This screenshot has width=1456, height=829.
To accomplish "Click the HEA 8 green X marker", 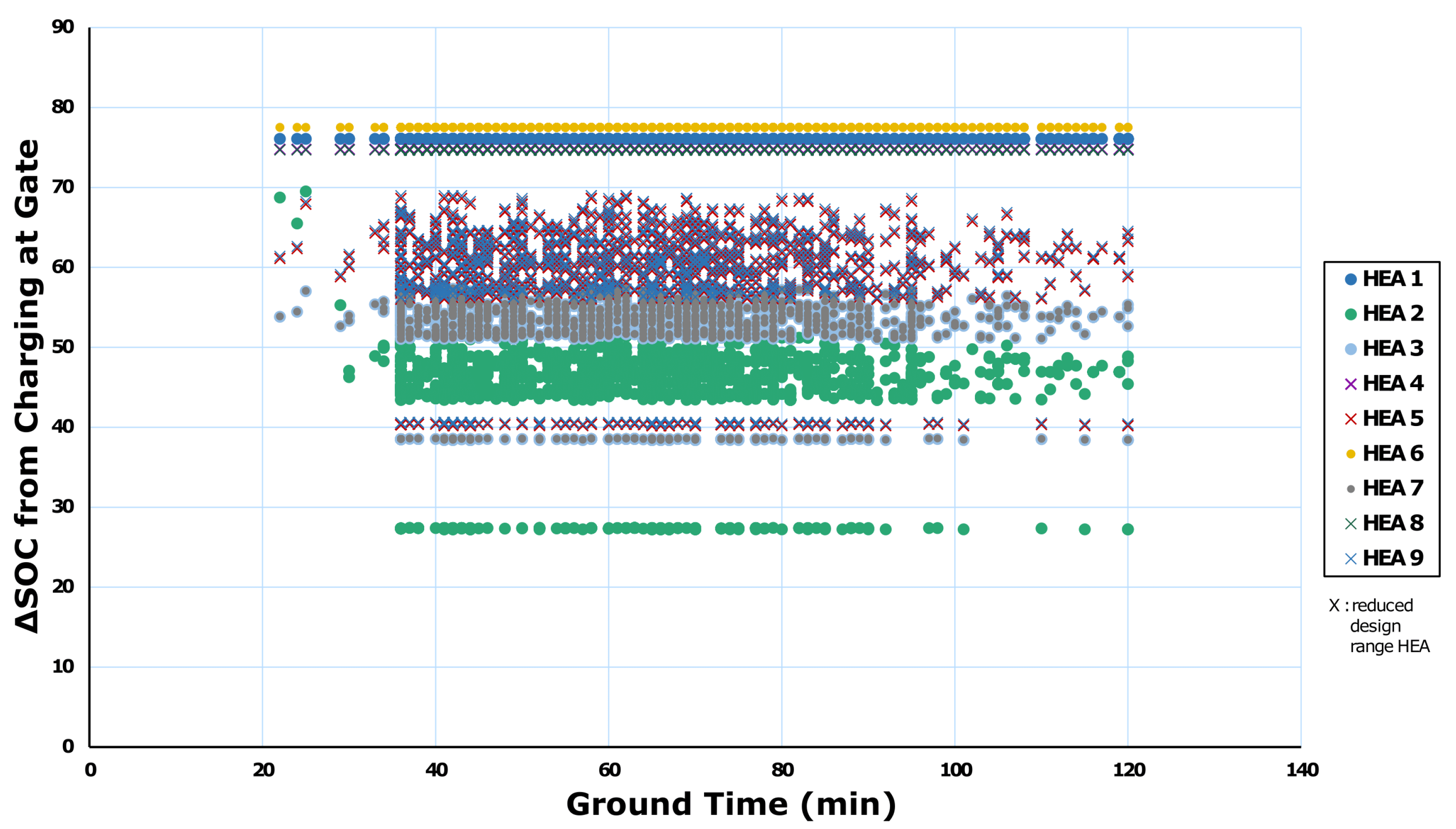I will [1350, 523].
